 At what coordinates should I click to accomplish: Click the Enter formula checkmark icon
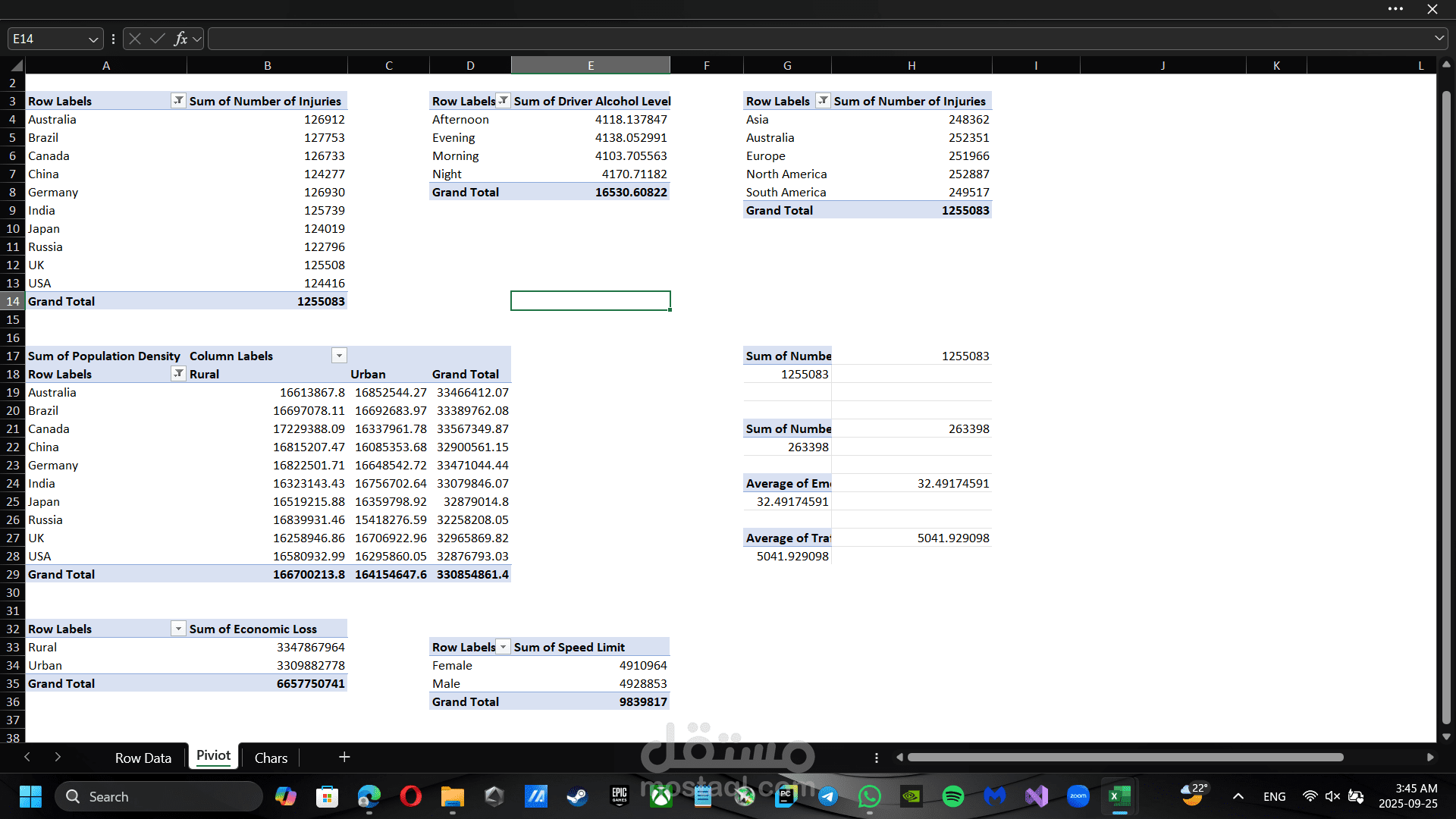(158, 39)
